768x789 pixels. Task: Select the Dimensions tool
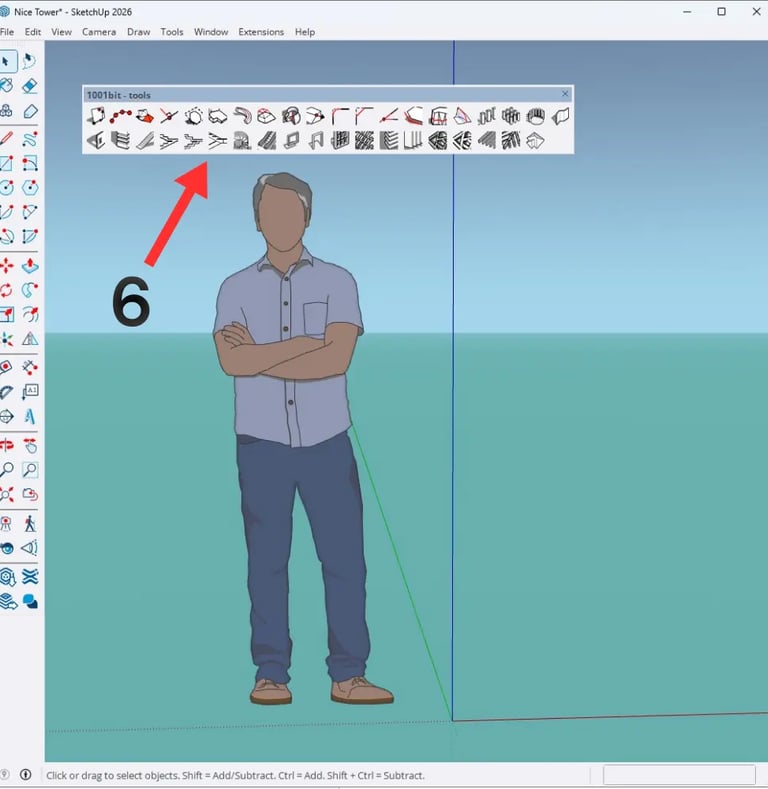pos(30,368)
